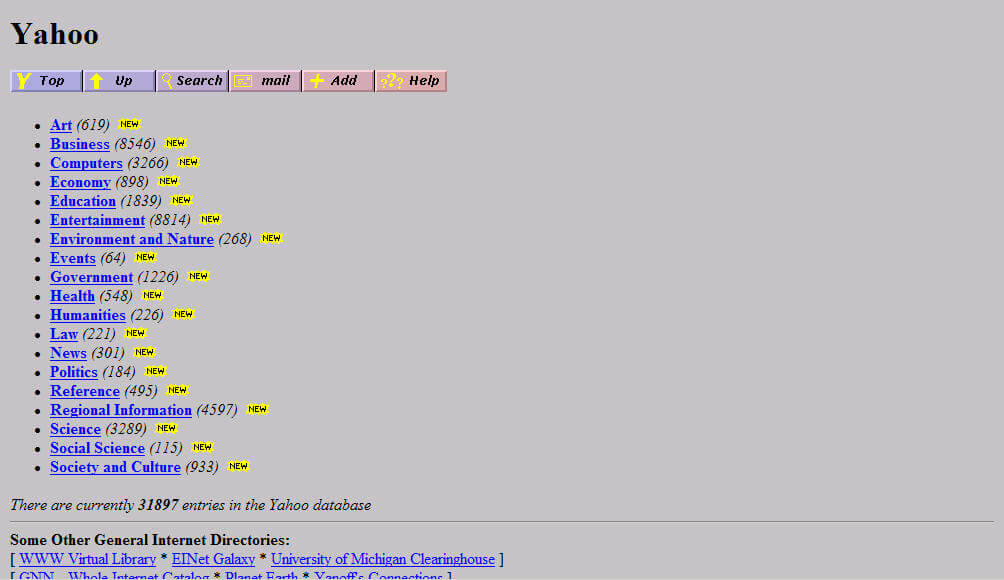Visit the Education category
This screenshot has height=580, width=1004.
pyautogui.click(x=83, y=201)
